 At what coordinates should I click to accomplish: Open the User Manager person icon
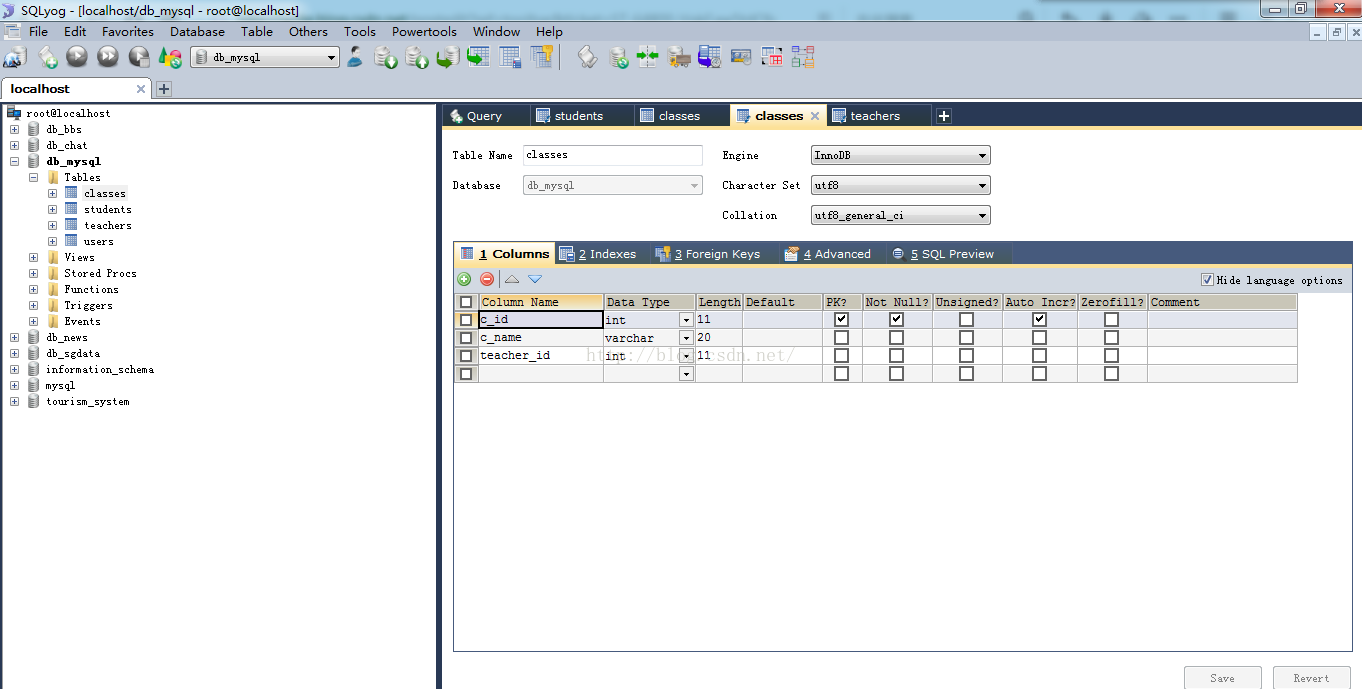pos(355,57)
